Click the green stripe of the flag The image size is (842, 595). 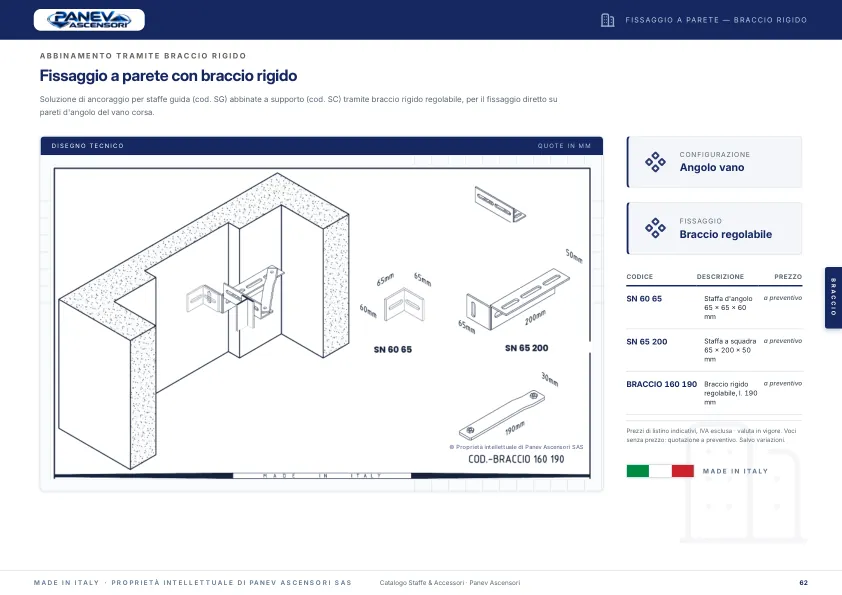coord(638,471)
